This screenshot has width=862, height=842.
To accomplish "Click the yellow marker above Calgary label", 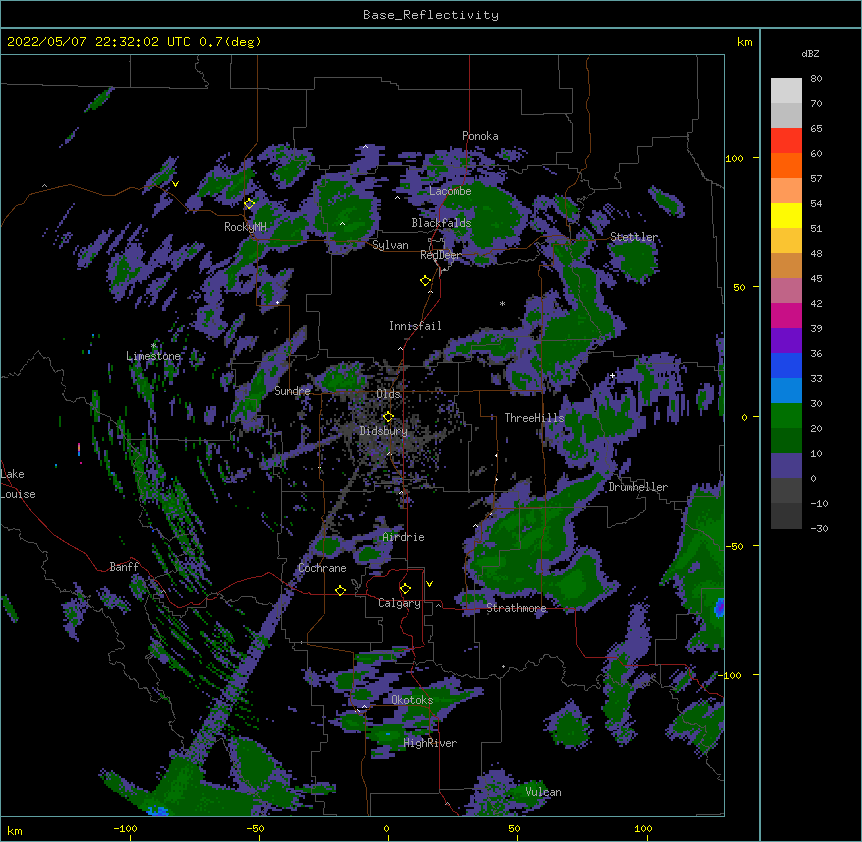I will (405, 589).
